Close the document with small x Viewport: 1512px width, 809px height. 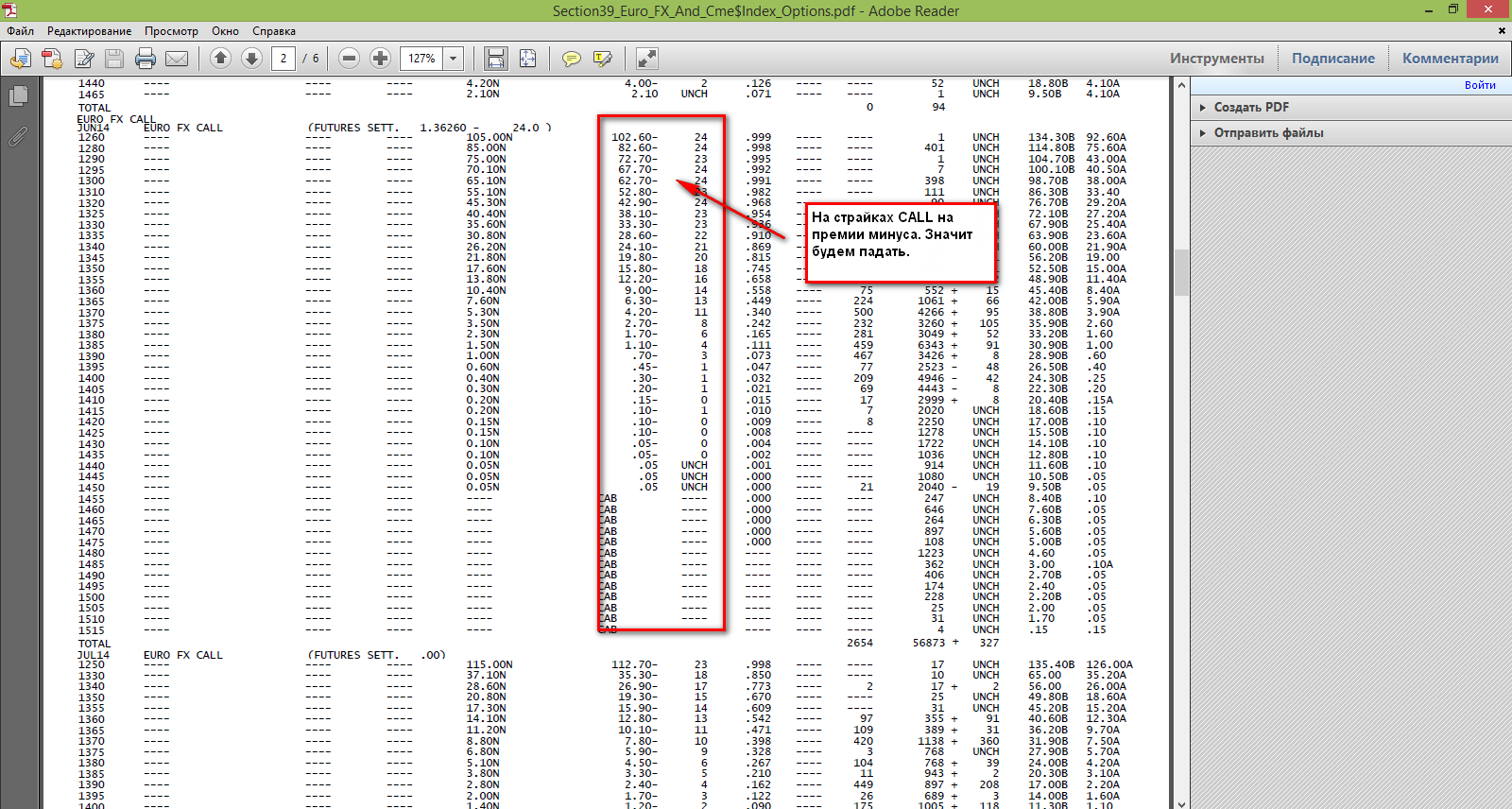(x=1502, y=31)
